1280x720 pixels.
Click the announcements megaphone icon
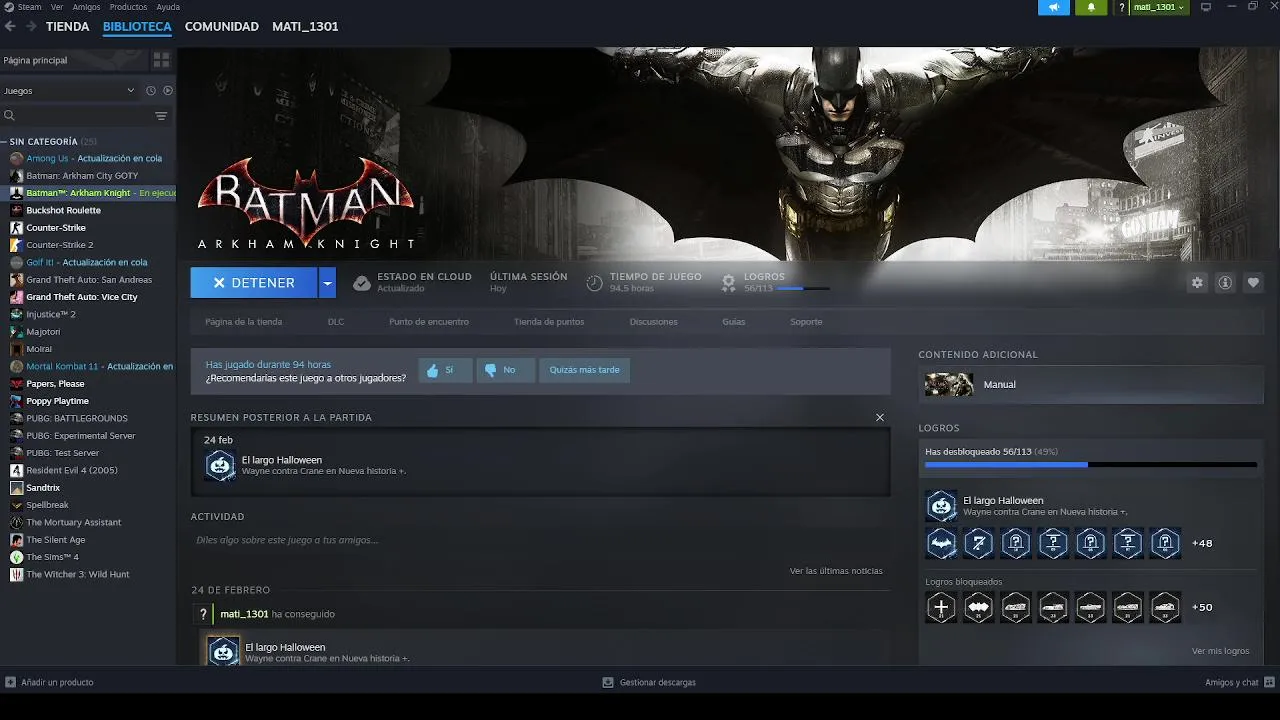pos(1054,7)
